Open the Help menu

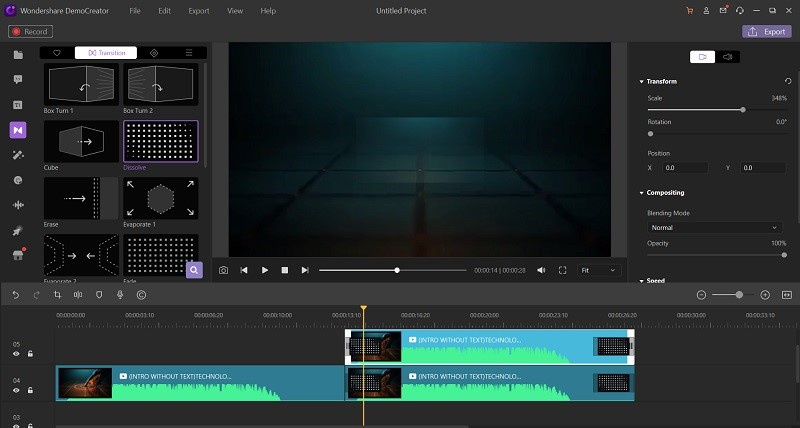(268, 11)
